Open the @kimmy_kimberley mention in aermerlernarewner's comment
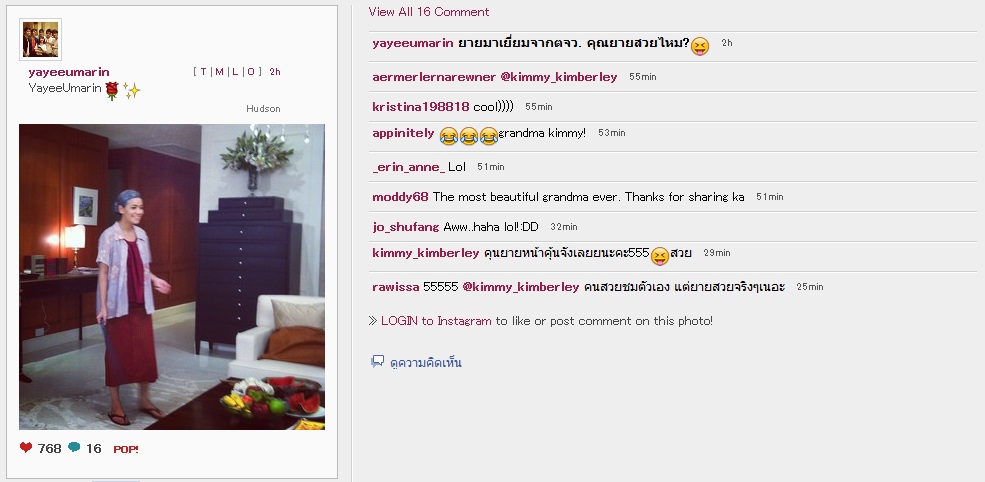Screen dimensions: 985x482 pos(558,77)
